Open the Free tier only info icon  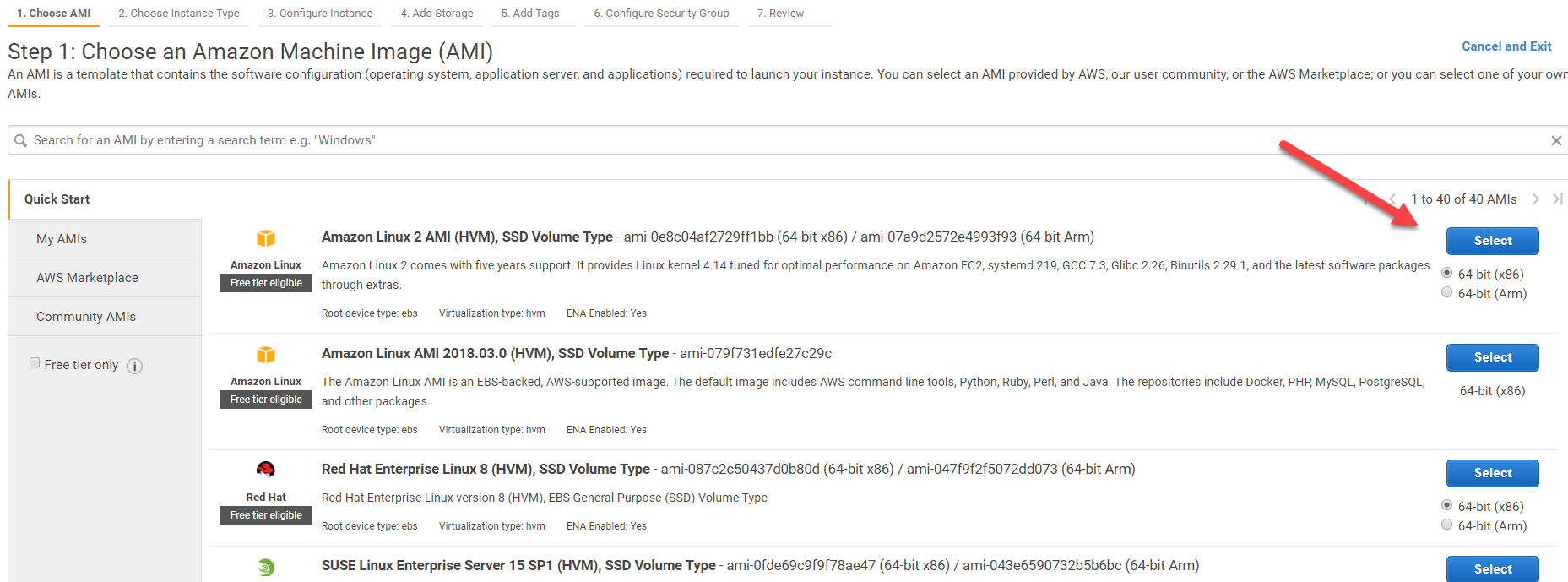coord(134,366)
